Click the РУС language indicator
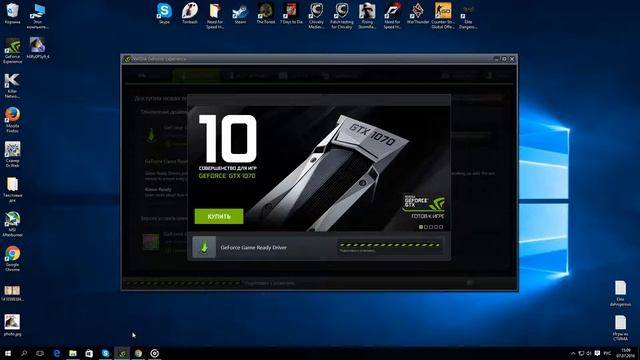The width and height of the screenshot is (640, 360). point(607,353)
